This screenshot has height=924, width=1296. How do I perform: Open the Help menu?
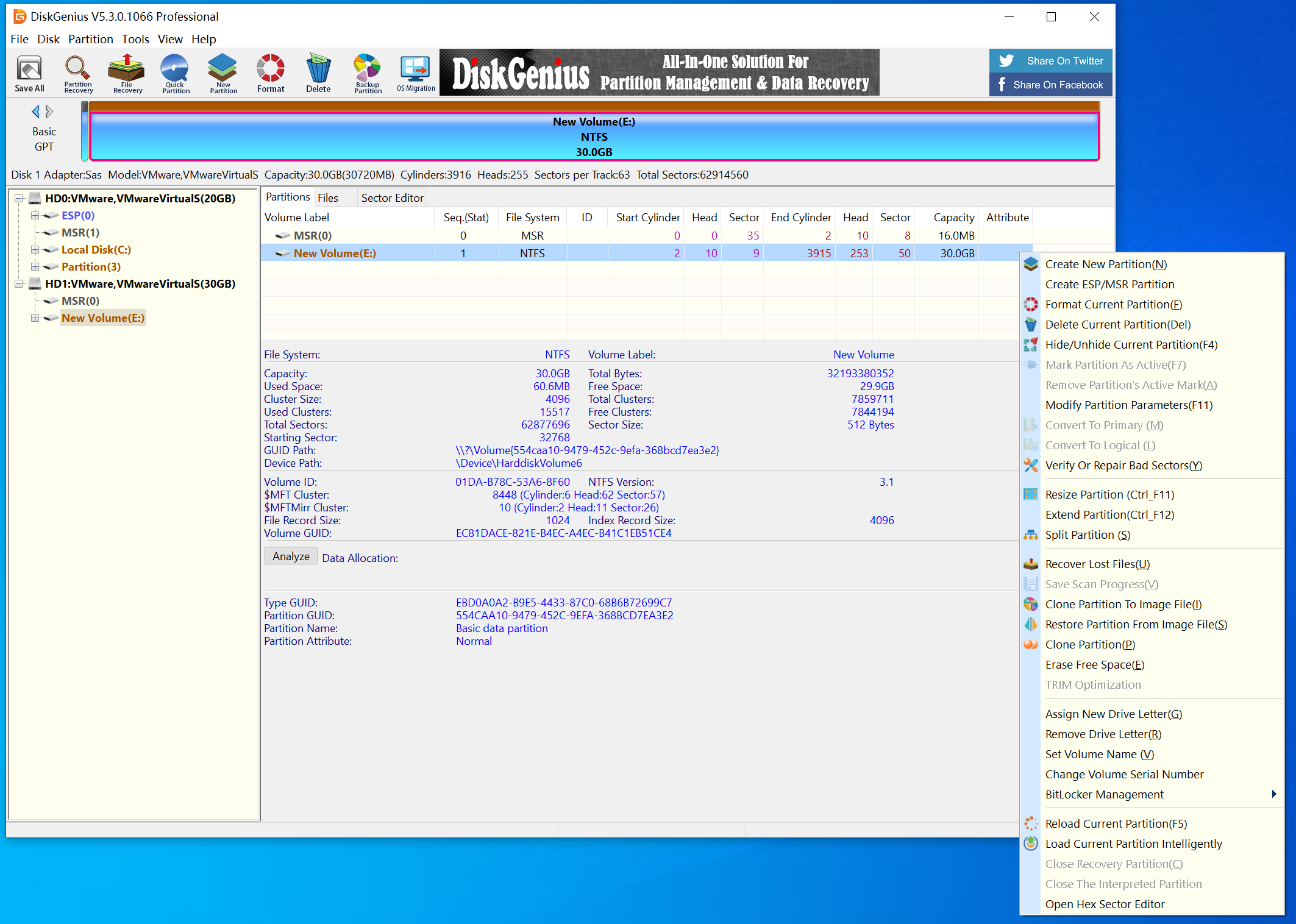point(204,39)
